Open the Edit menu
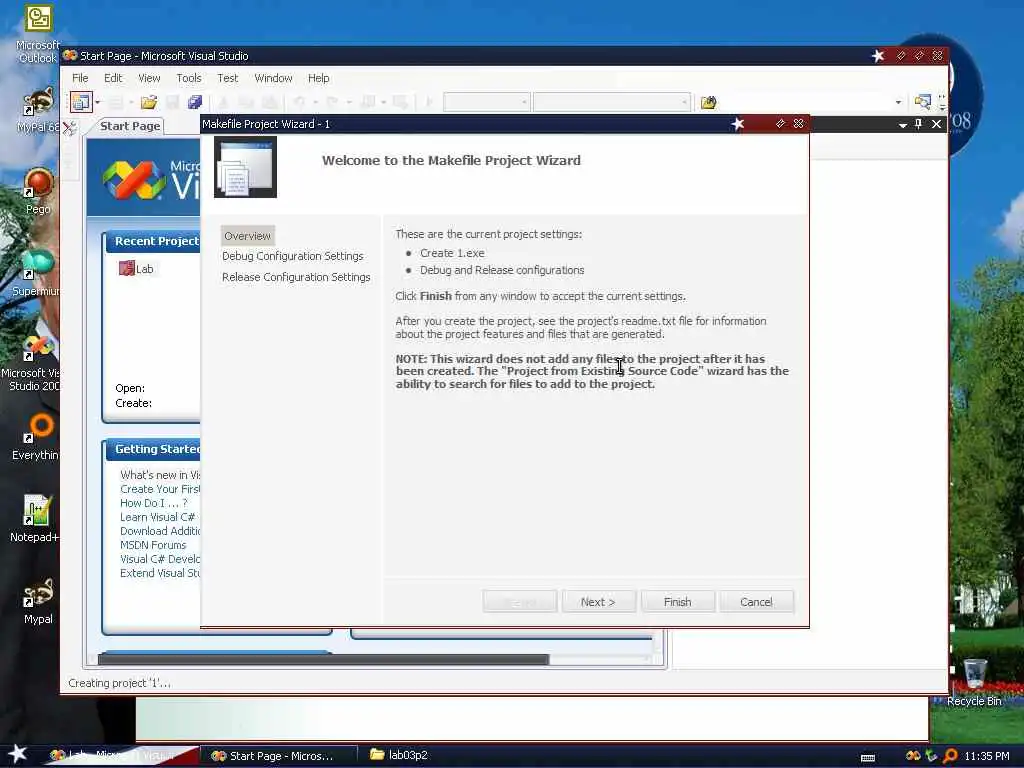 [113, 78]
